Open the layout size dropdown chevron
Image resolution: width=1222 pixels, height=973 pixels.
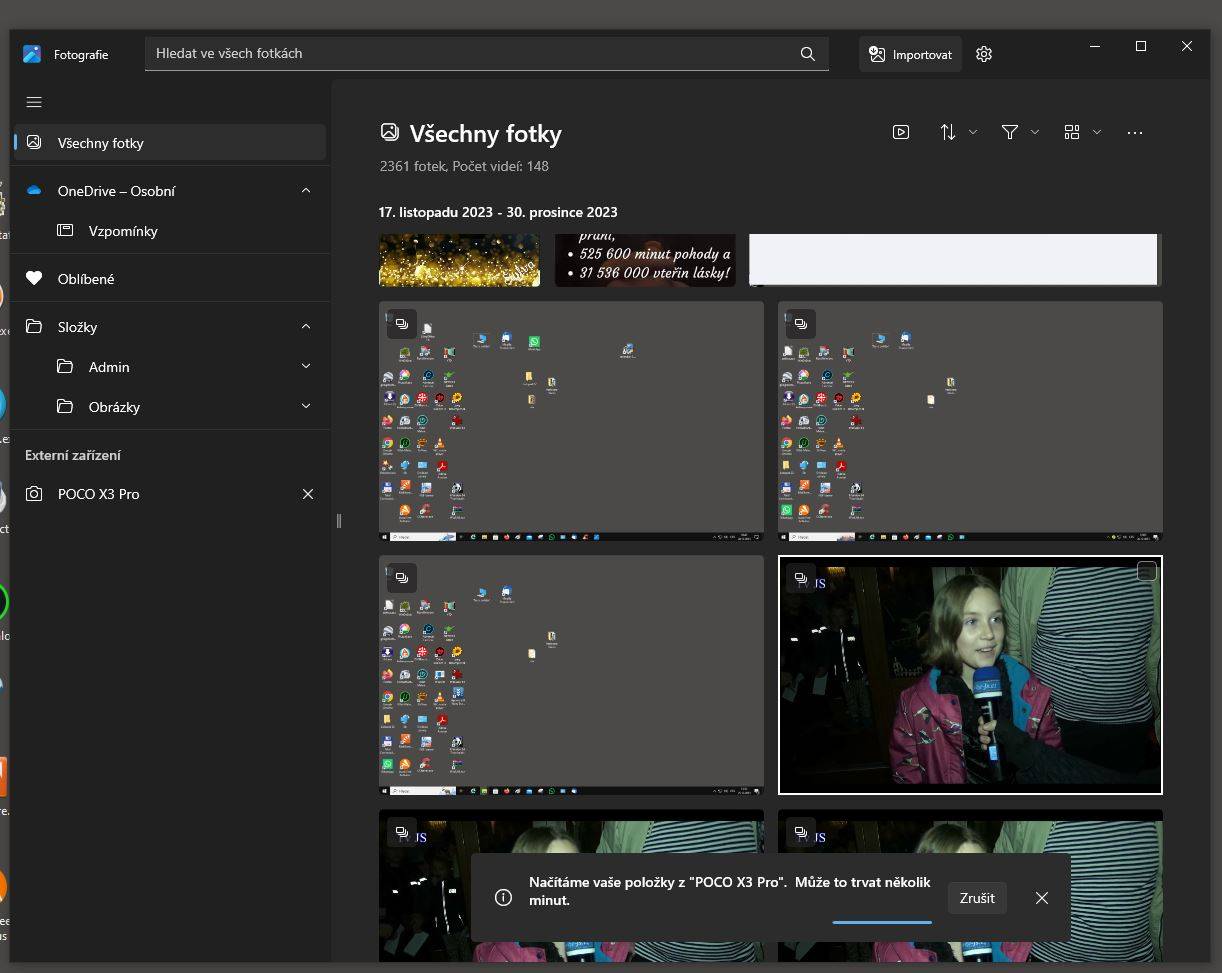(x=1097, y=132)
